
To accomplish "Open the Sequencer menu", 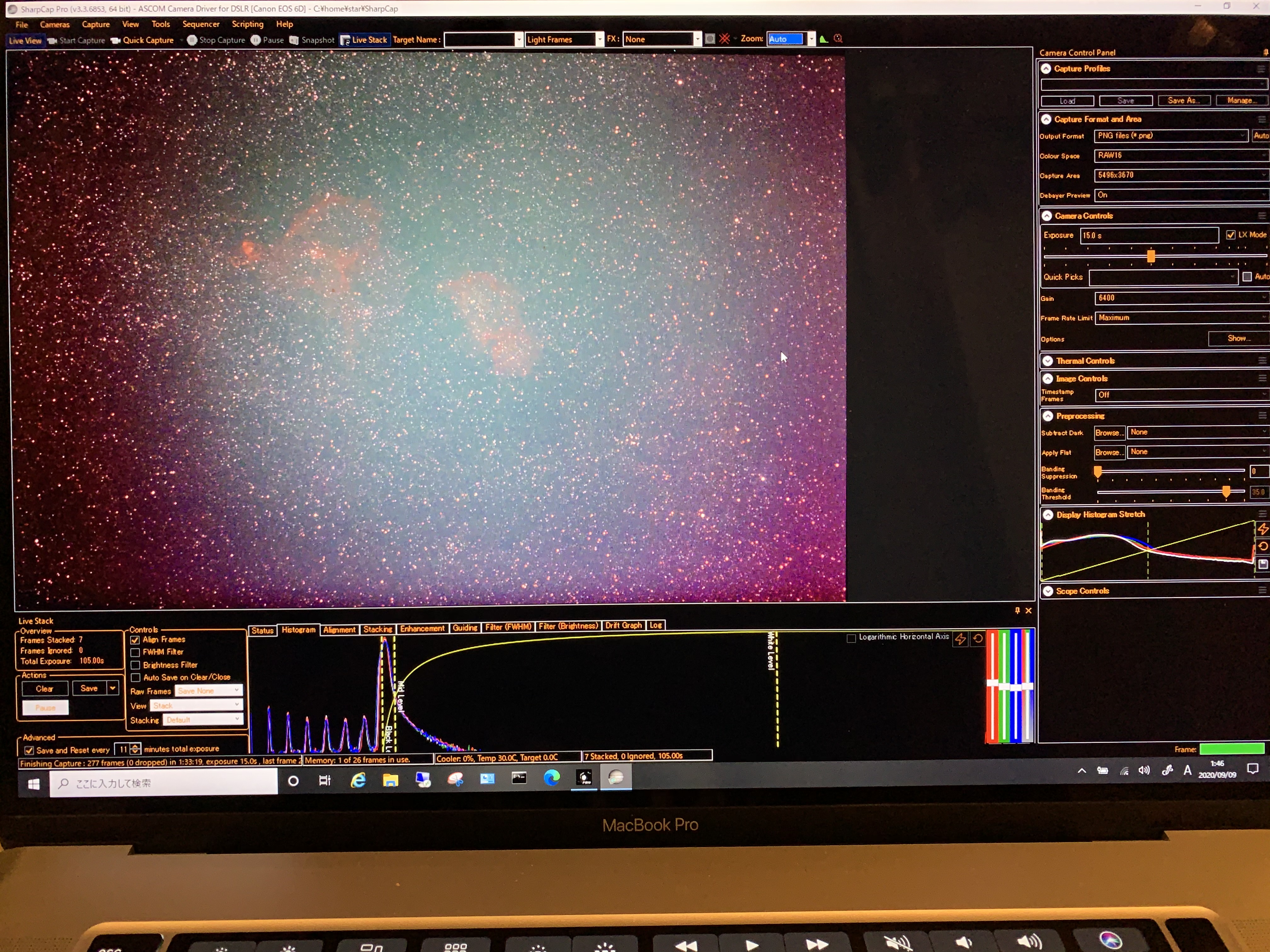I will (200, 24).
